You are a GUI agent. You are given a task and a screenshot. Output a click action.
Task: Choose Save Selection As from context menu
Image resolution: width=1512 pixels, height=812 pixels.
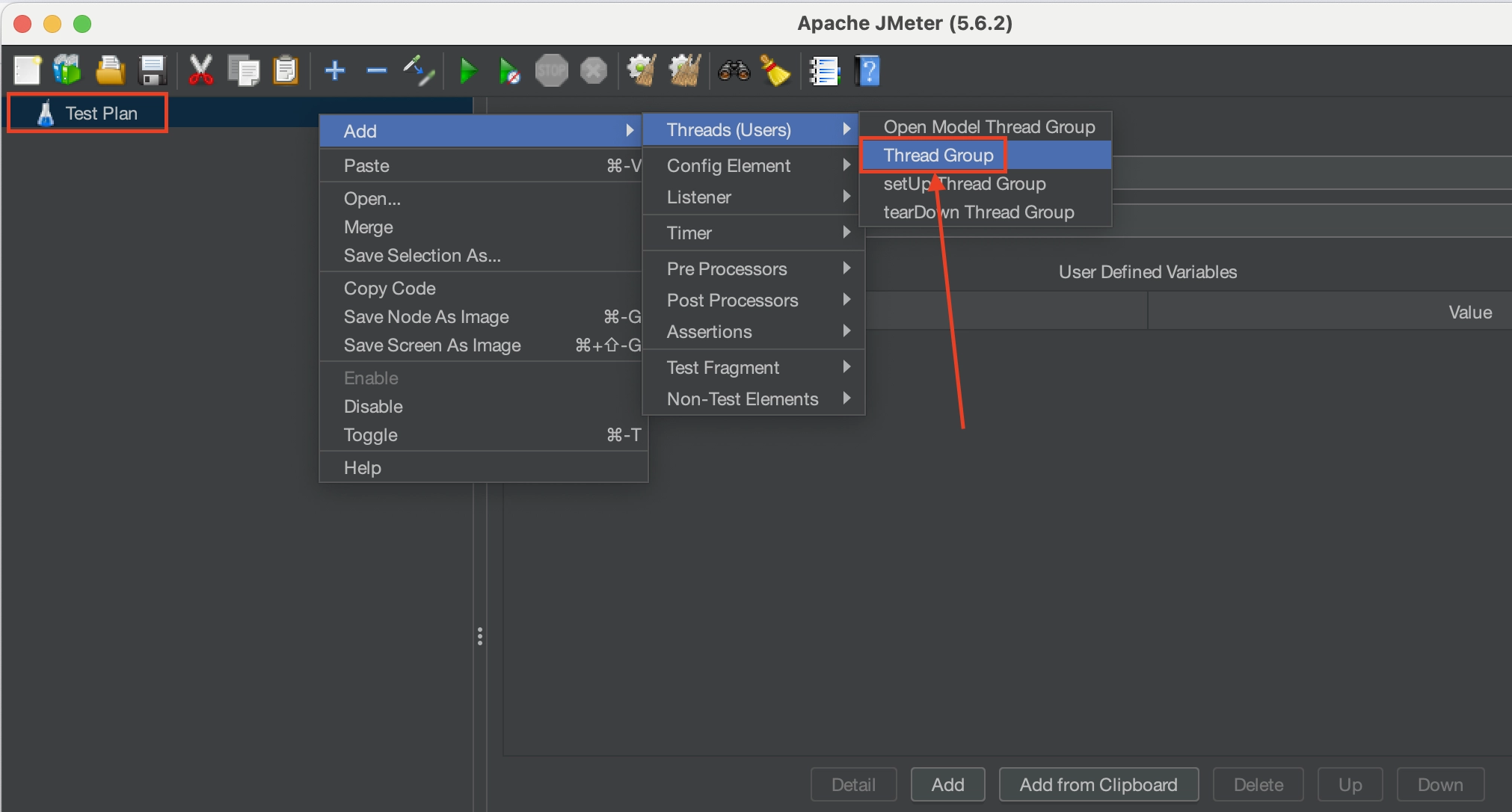[x=422, y=256]
